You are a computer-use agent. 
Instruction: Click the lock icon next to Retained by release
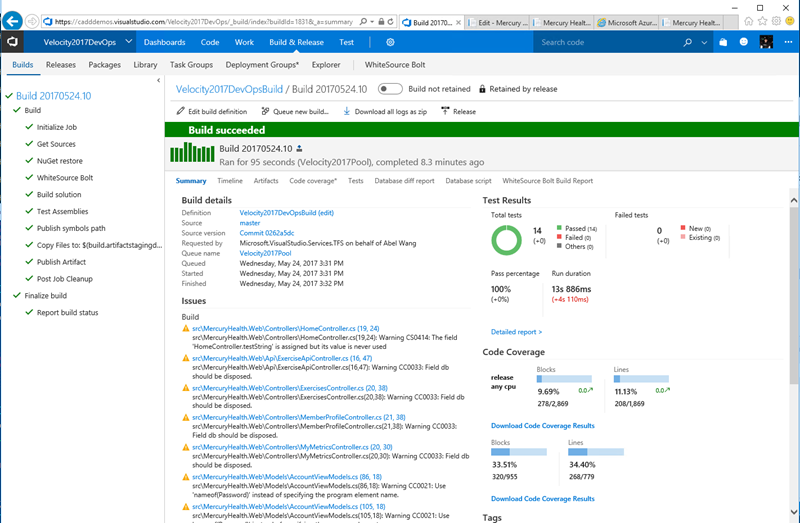pos(482,89)
